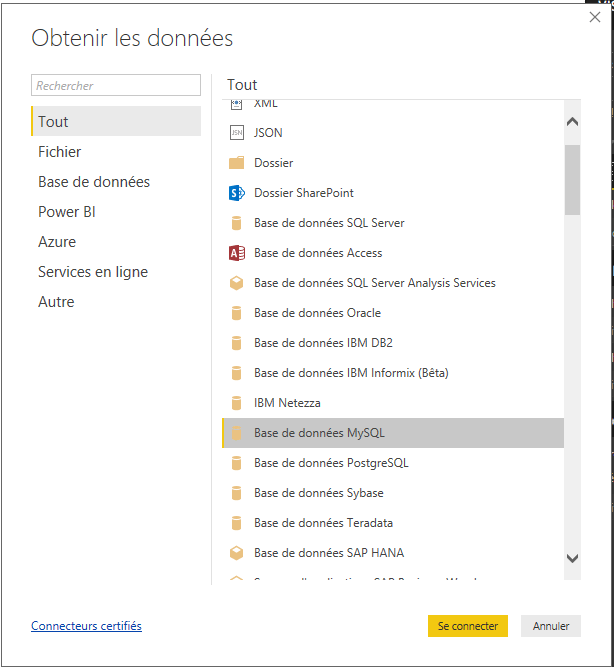The image size is (614, 667).
Task: Select the JSON connector label
Action: click(268, 133)
